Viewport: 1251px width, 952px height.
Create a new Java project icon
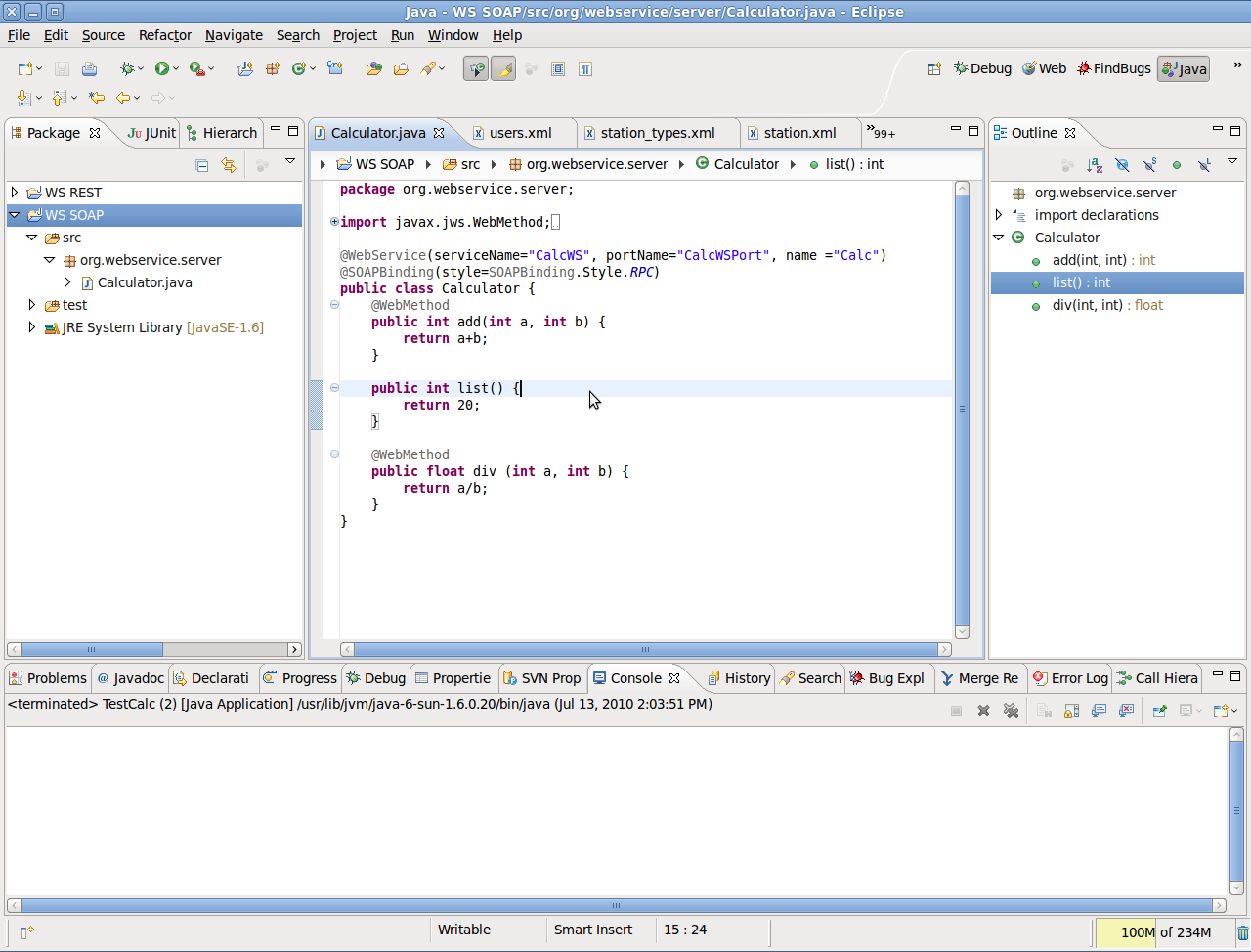tap(245, 68)
